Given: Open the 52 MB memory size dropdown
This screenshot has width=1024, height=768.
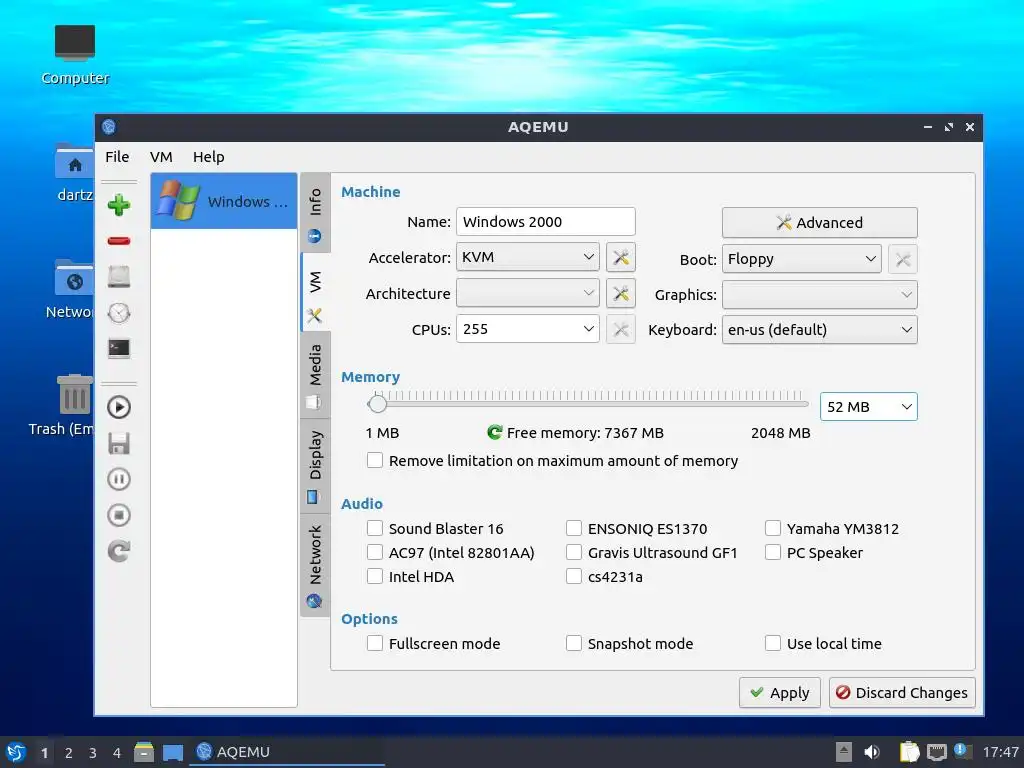Looking at the screenshot, I should coord(869,407).
